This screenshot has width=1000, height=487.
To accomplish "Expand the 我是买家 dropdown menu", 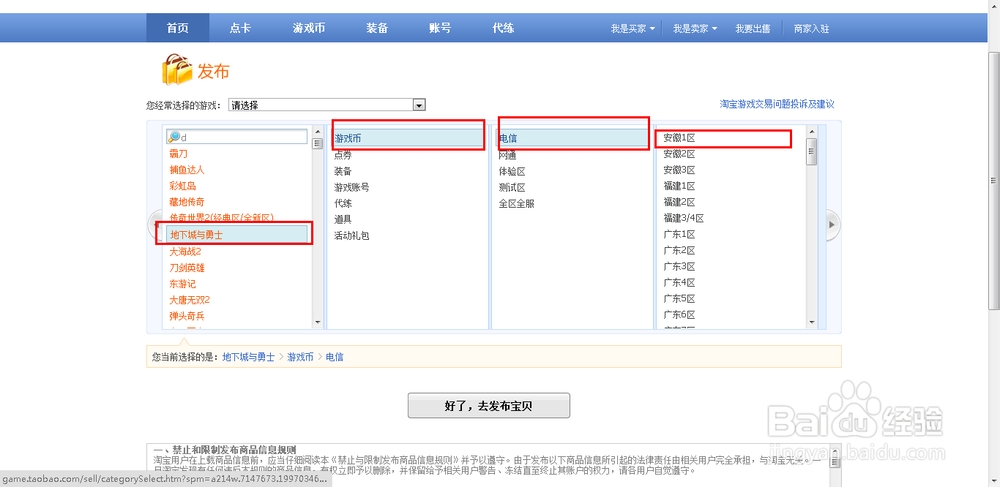I will (x=633, y=29).
